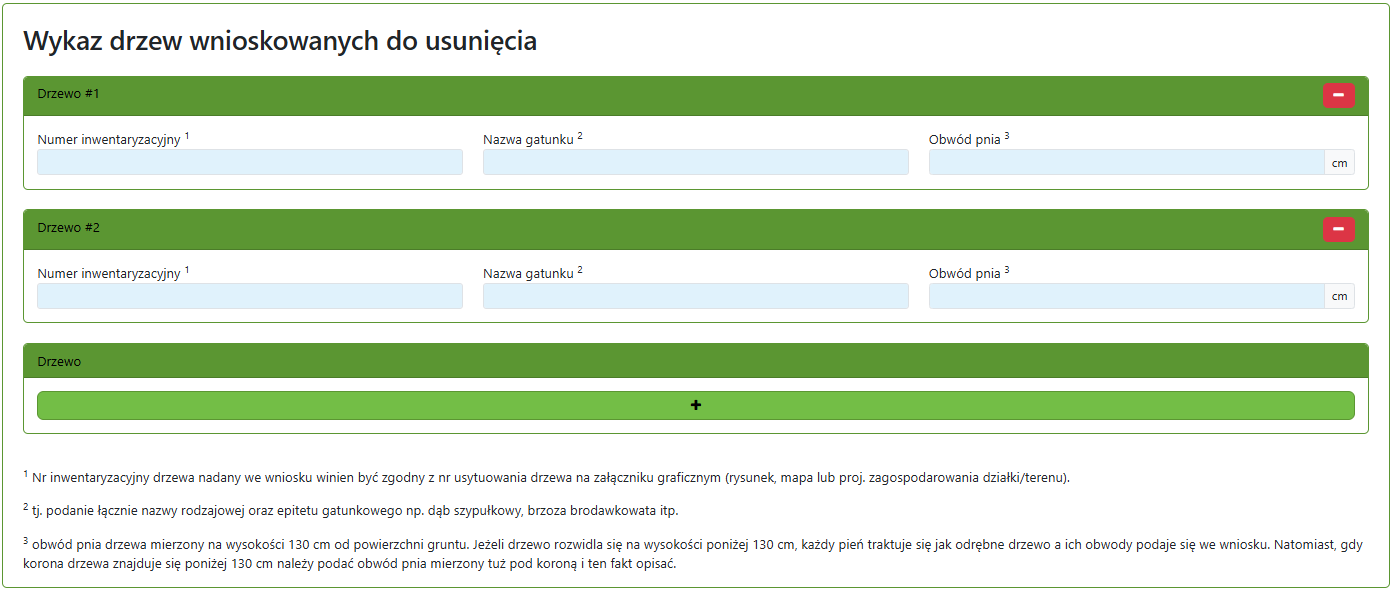This screenshot has width=1393, height=589.
Task: Click Nazwa gatunku label in Drzewo #2
Action: tap(528, 273)
